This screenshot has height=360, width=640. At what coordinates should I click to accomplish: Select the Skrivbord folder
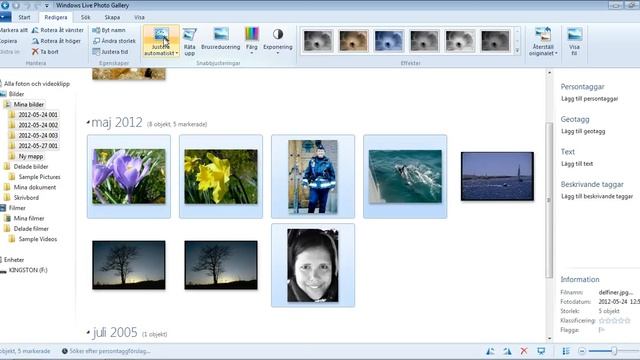click(26, 198)
